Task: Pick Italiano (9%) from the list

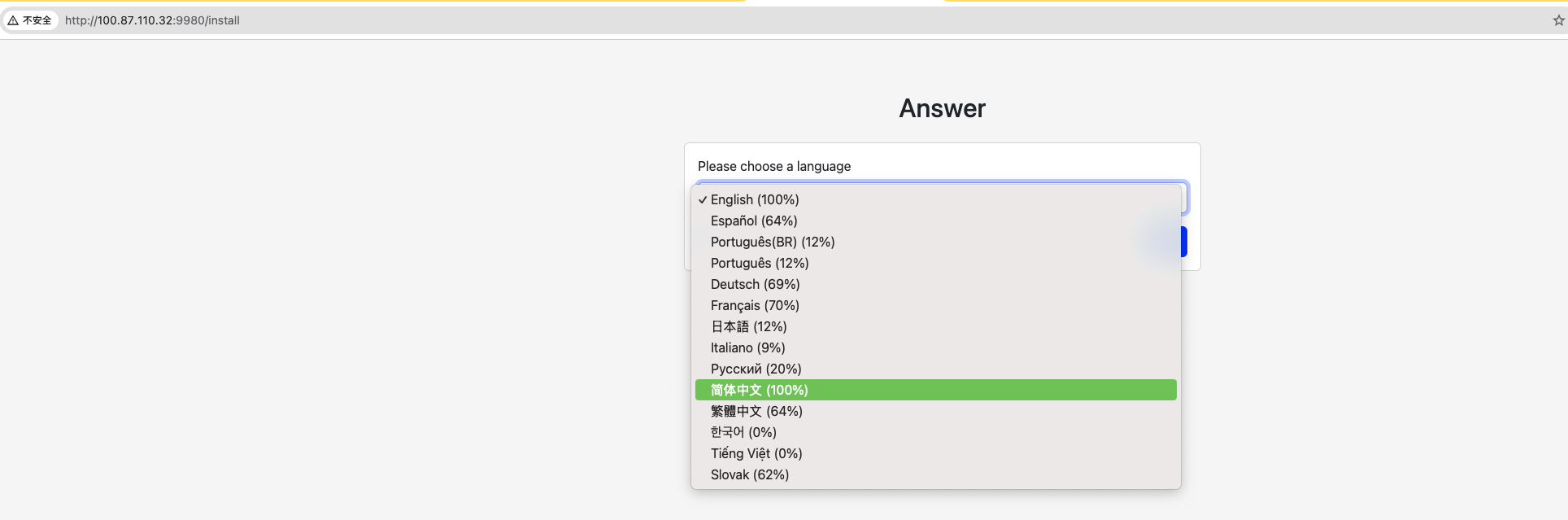Action: click(747, 347)
